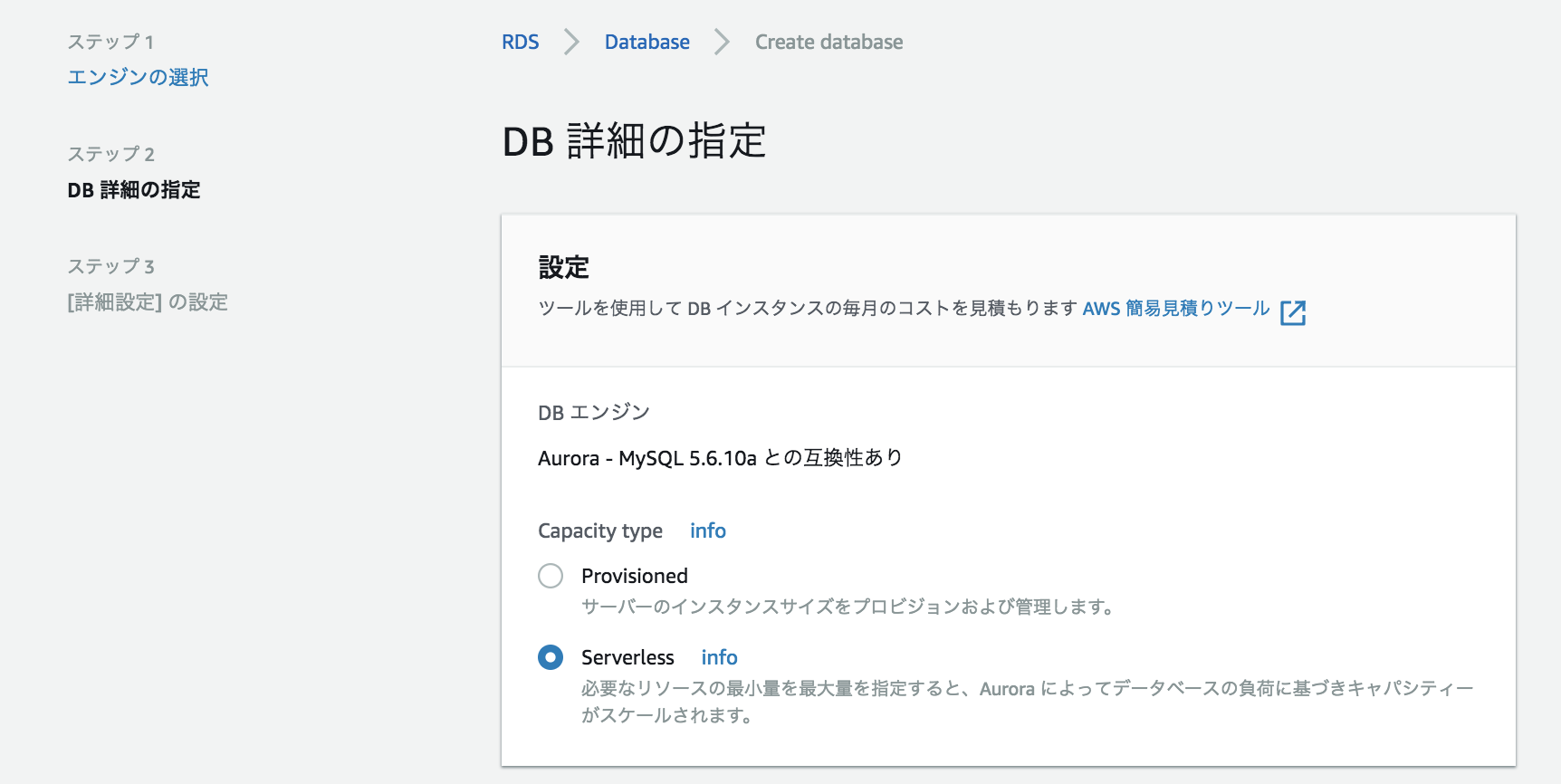Viewport: 1561px width, 784px height.
Task: Click the Create database breadcrumb text
Action: 829,43
